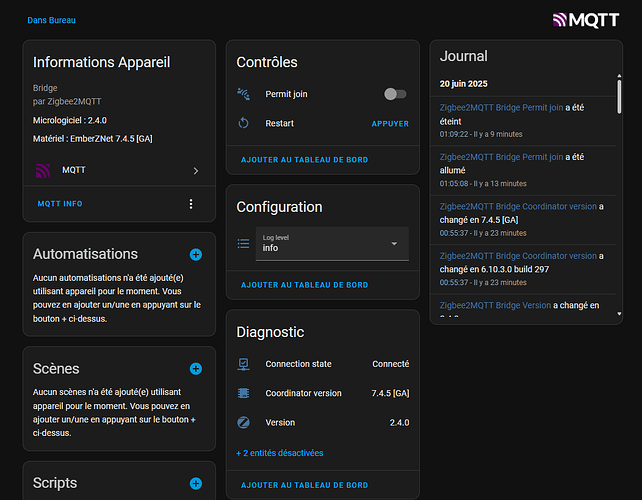Click the Zigbee2MQTT Version icon
Image resolution: width=642 pixels, height=500 pixels.
243,422
